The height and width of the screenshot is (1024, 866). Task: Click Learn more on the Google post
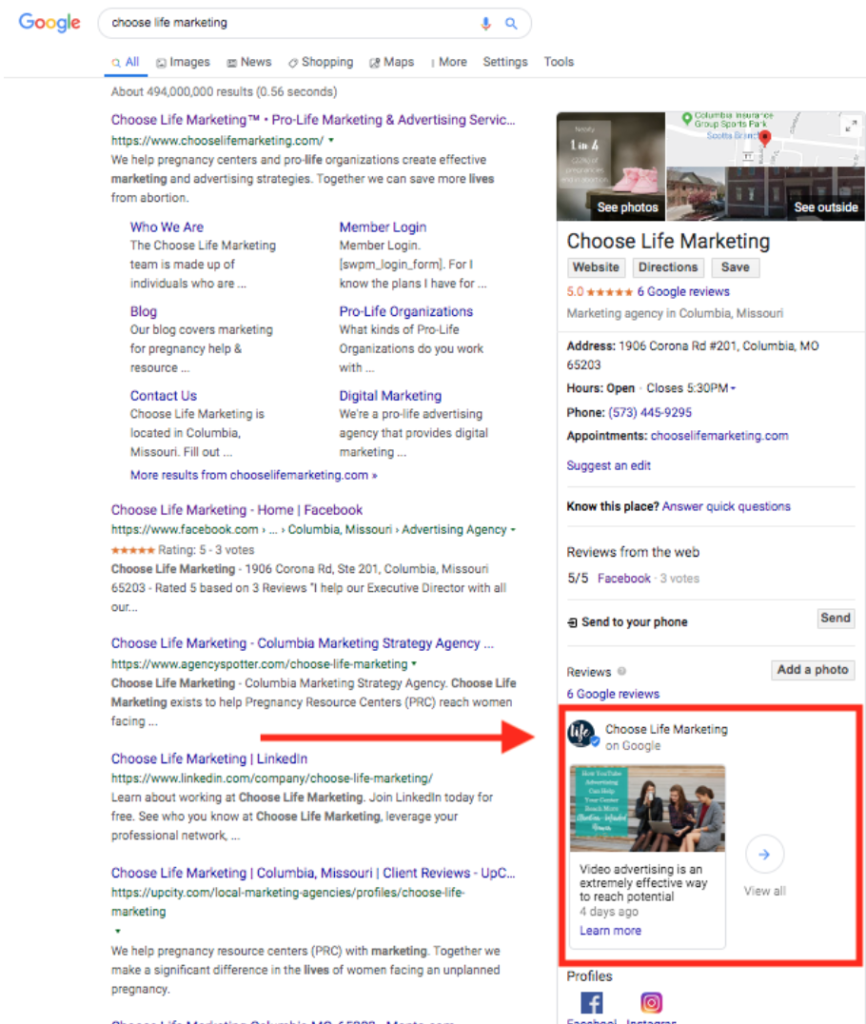(x=610, y=930)
